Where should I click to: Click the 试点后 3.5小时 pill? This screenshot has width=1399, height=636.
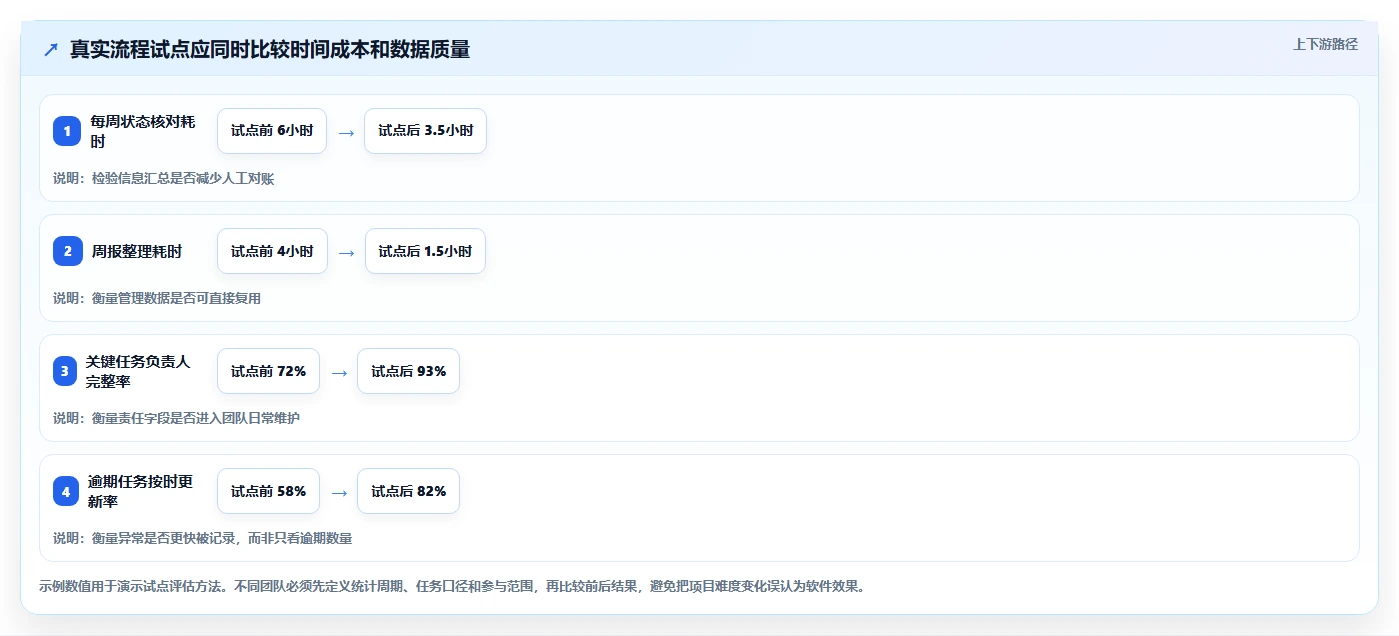425,131
